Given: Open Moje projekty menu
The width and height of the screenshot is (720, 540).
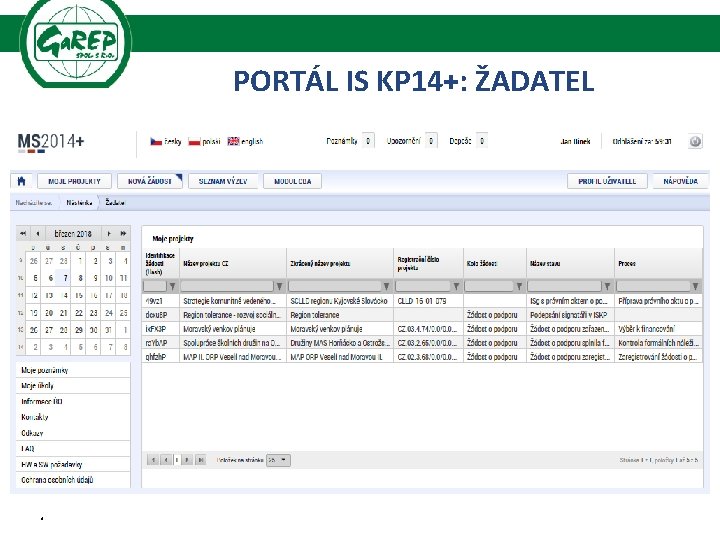Looking at the screenshot, I should 74,181.
